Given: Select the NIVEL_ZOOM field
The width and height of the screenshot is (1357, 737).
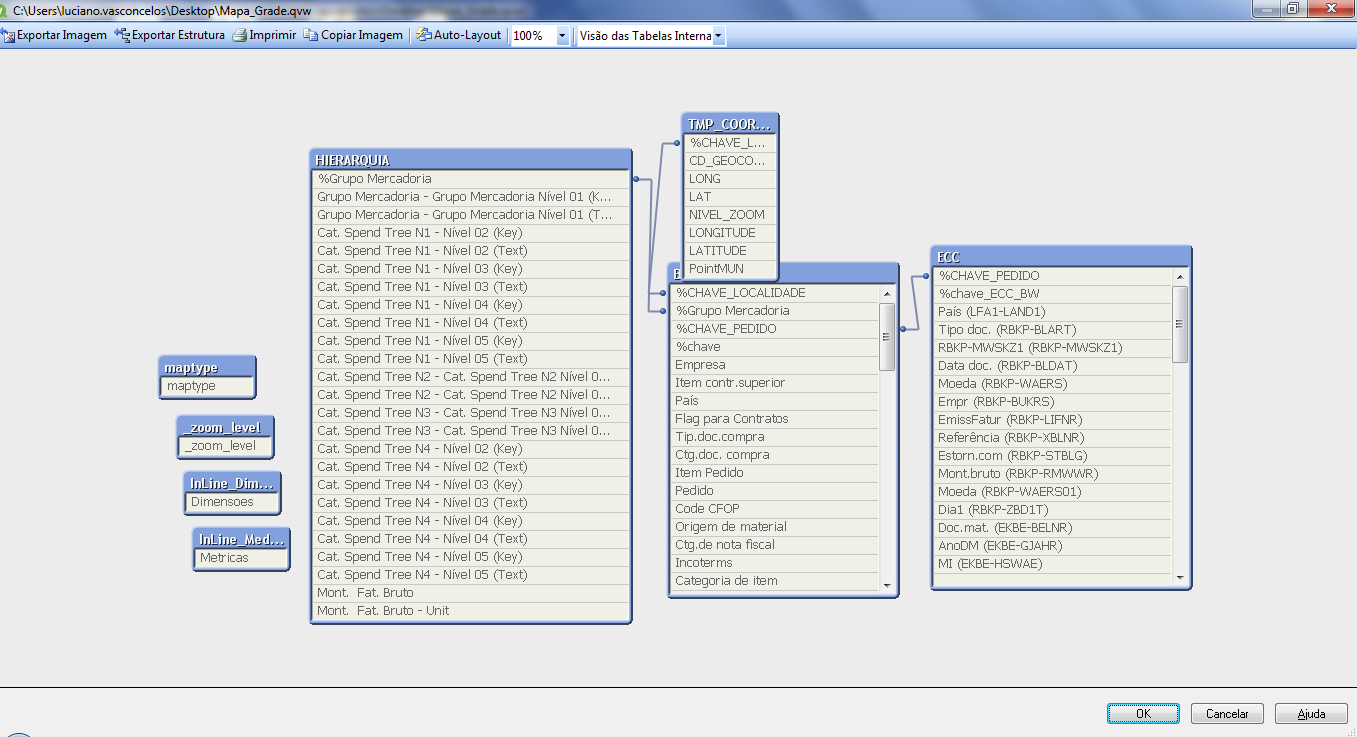Looking at the screenshot, I should point(730,215).
